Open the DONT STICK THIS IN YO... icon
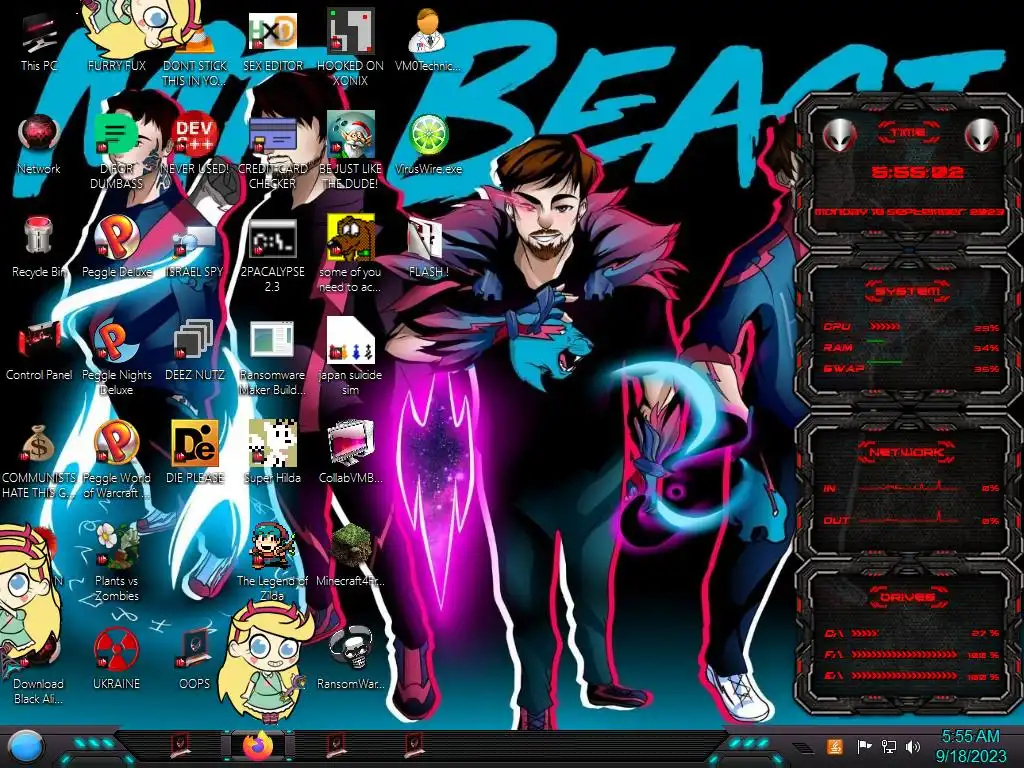1024x768 pixels. (195, 39)
